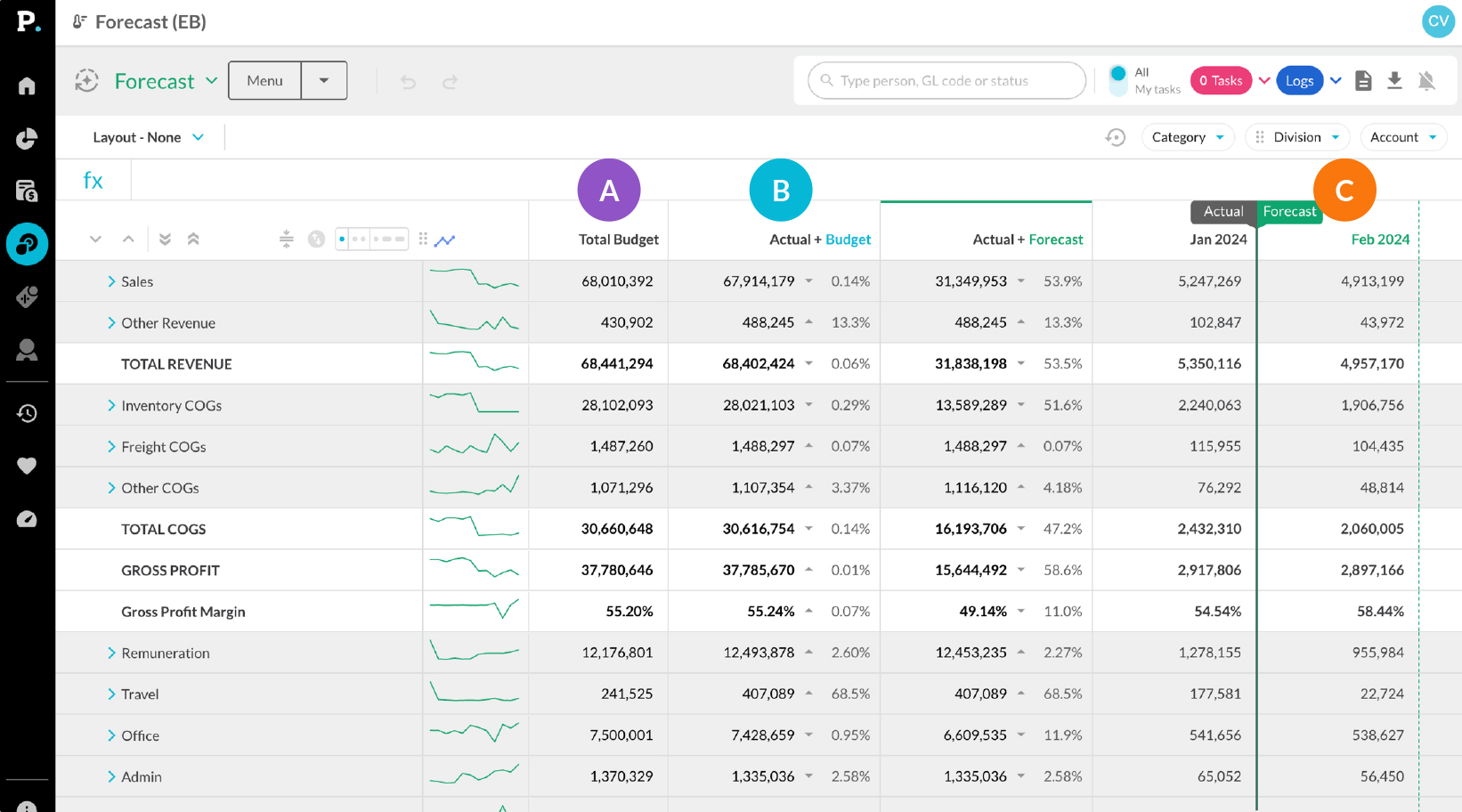Open the Menu button
1462x812 pixels.
point(264,80)
